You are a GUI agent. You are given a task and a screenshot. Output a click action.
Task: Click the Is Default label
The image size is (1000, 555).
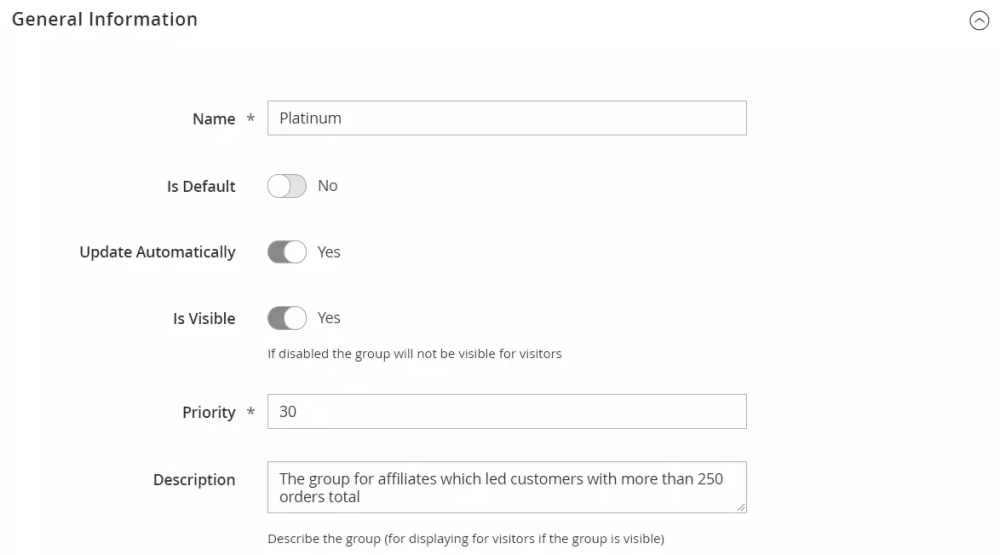(201, 186)
